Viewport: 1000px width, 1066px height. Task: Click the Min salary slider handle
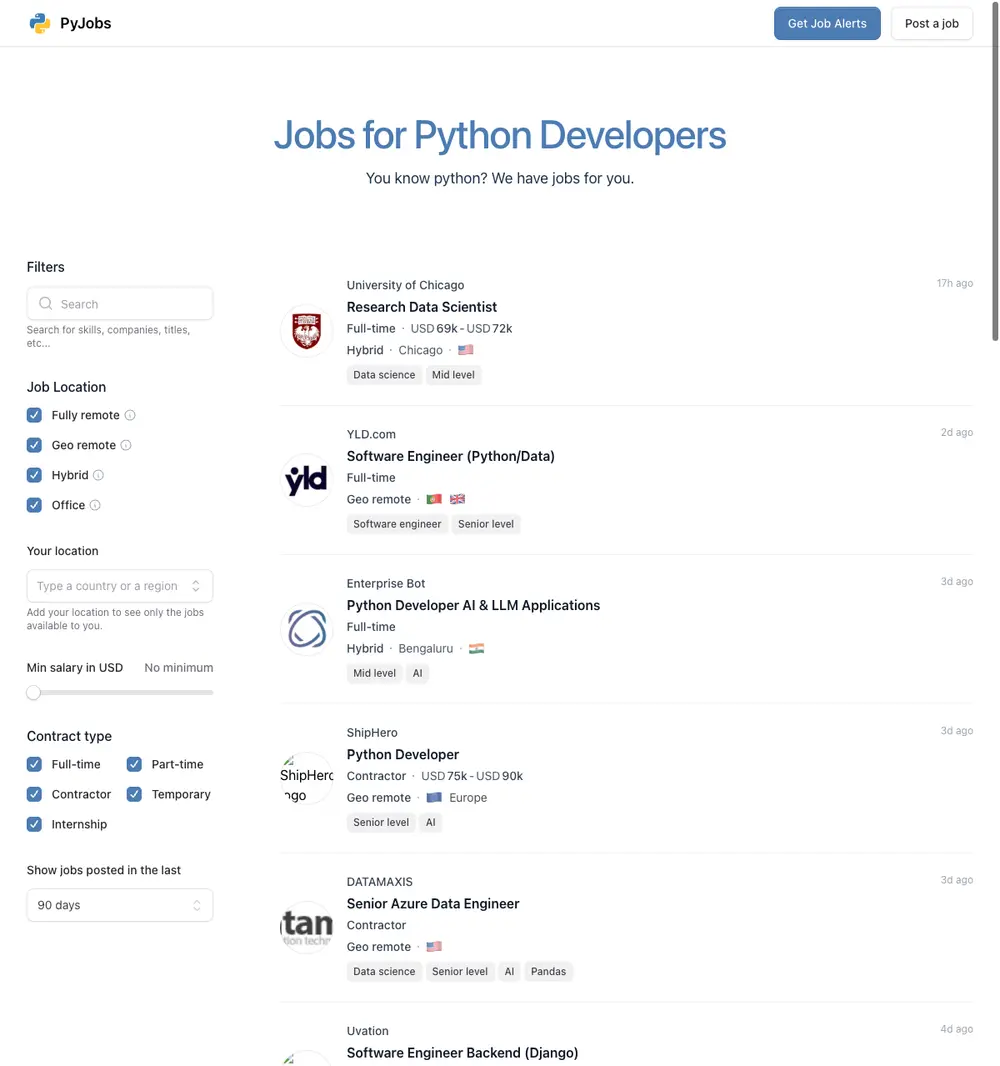[x=33, y=693]
